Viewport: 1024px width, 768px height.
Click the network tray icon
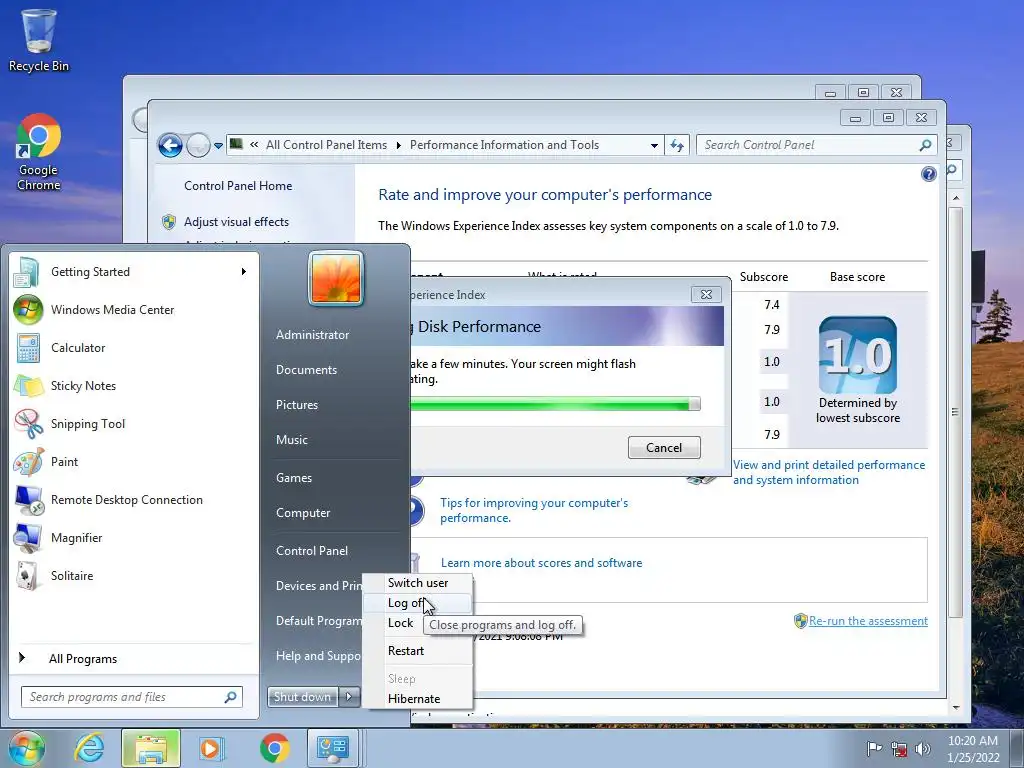(899, 748)
